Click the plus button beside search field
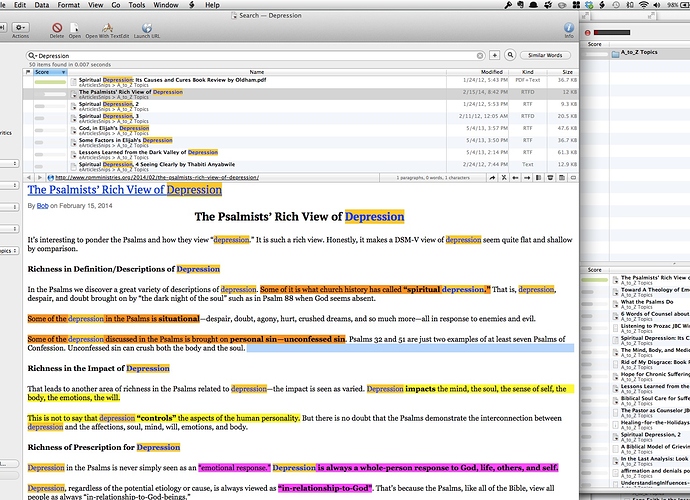 click(495, 55)
